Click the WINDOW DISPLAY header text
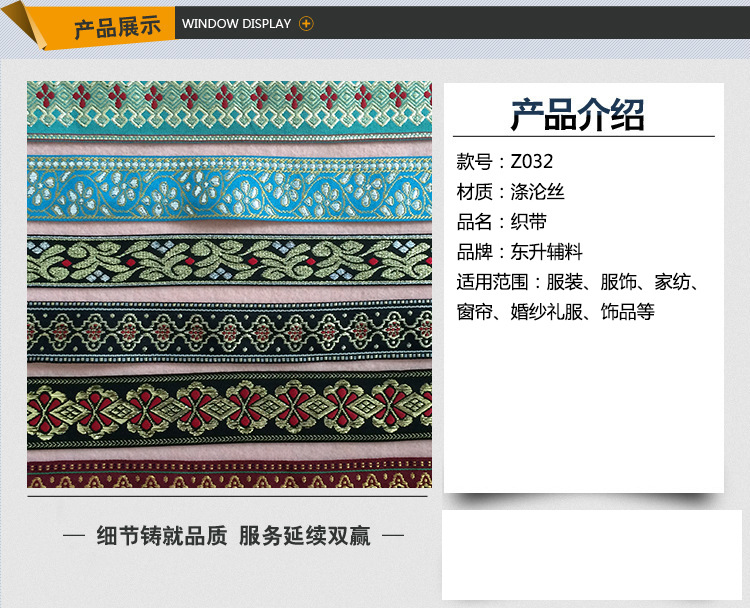The height and width of the screenshot is (608, 750). (236, 23)
